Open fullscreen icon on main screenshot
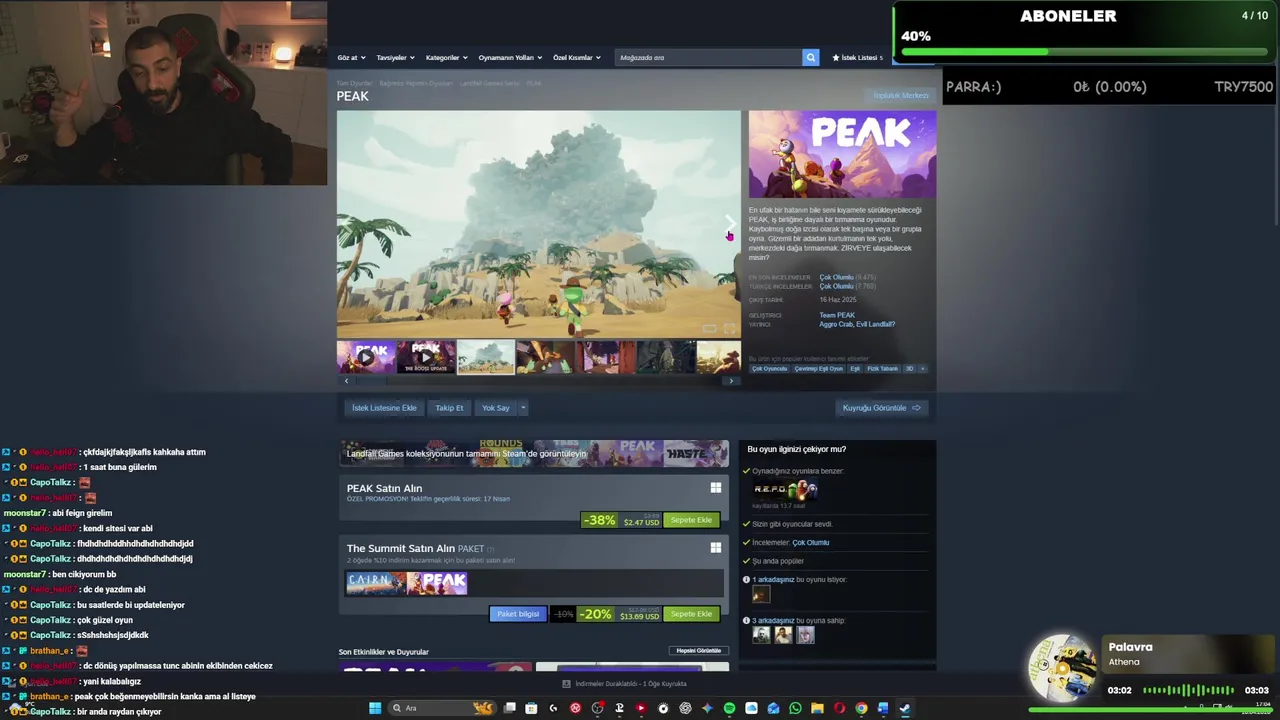Screen dimensions: 1280x720 (729, 328)
